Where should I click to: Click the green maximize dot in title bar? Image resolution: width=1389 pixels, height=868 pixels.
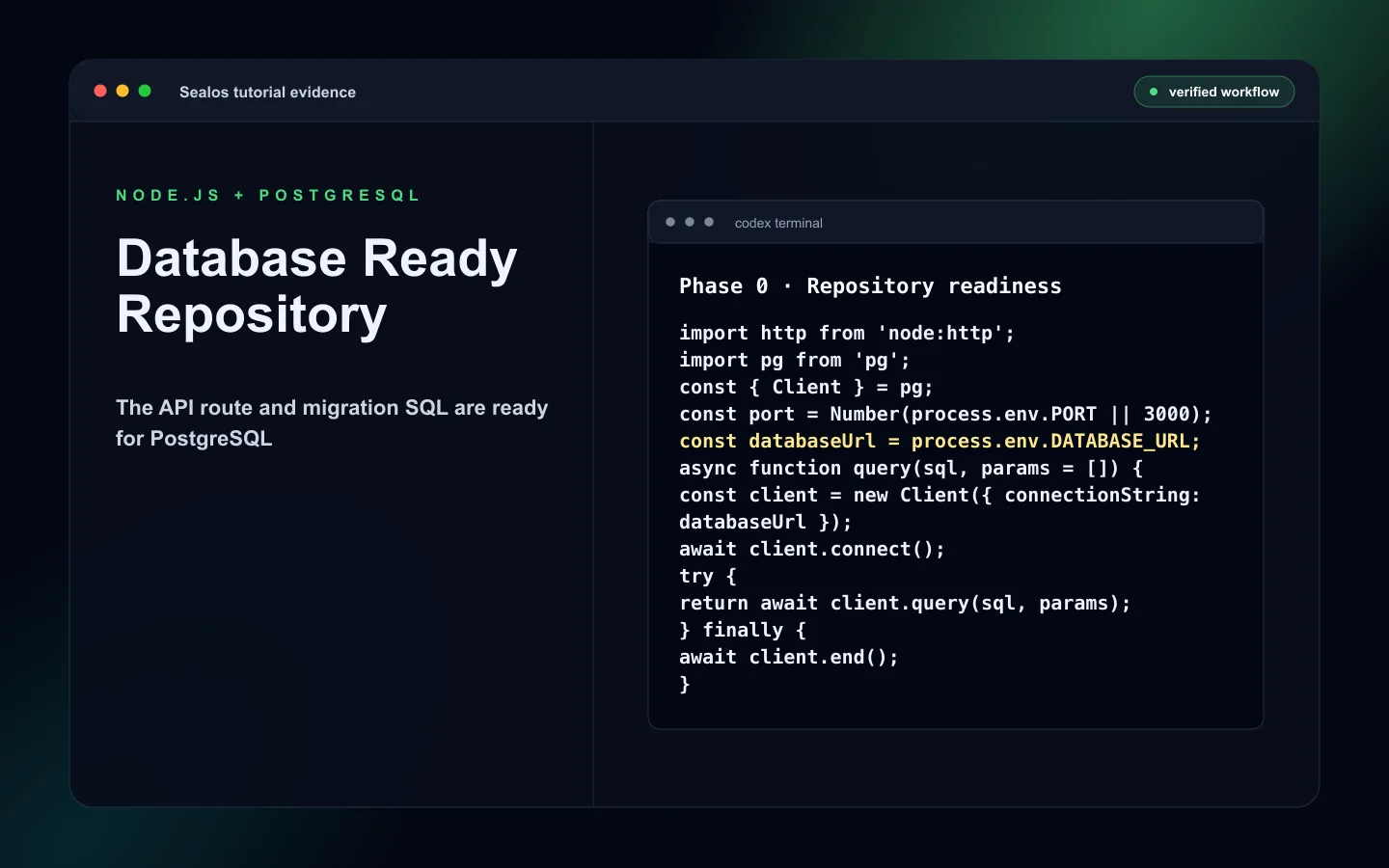click(x=145, y=91)
